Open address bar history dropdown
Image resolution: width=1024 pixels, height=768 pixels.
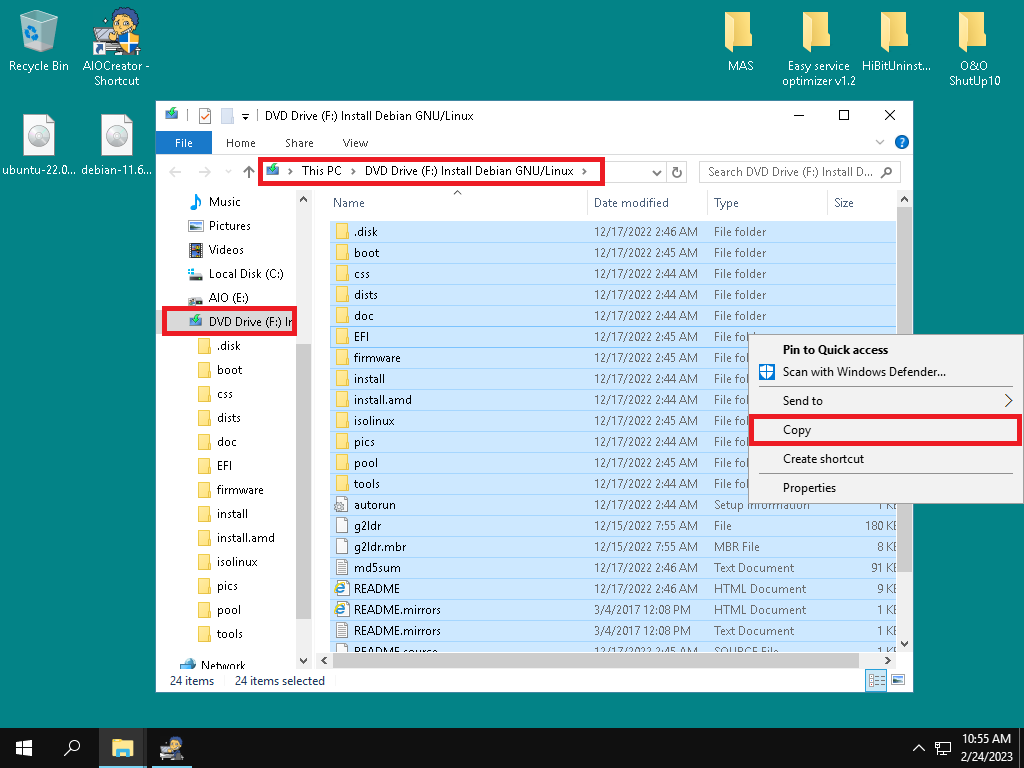[656, 172]
